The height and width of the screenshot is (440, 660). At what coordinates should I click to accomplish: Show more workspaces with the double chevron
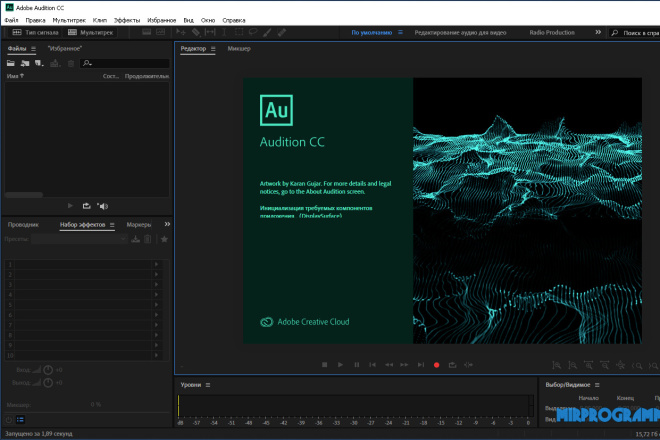coord(598,32)
